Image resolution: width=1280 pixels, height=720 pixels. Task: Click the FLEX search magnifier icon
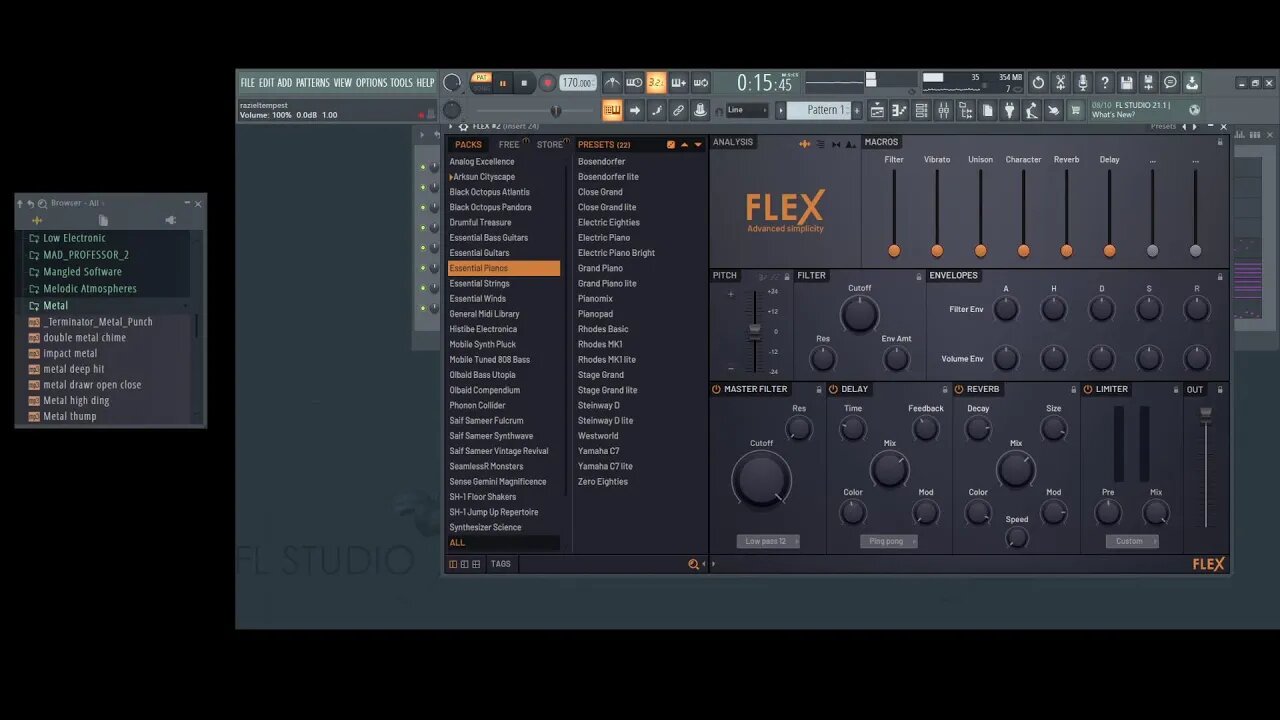(693, 564)
